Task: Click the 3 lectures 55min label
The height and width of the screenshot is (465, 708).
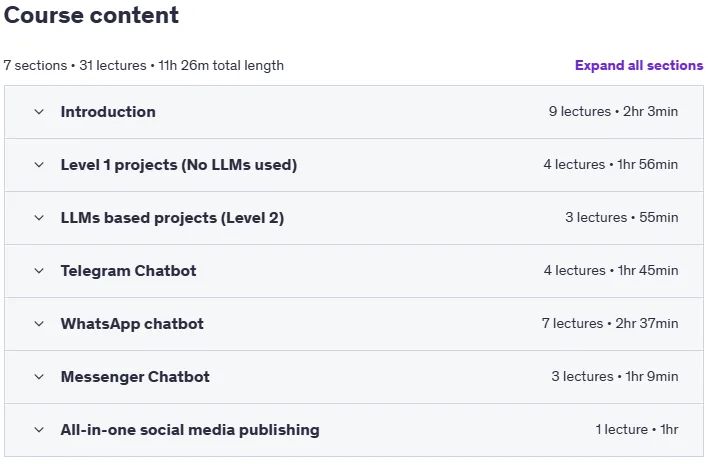Action: point(622,218)
